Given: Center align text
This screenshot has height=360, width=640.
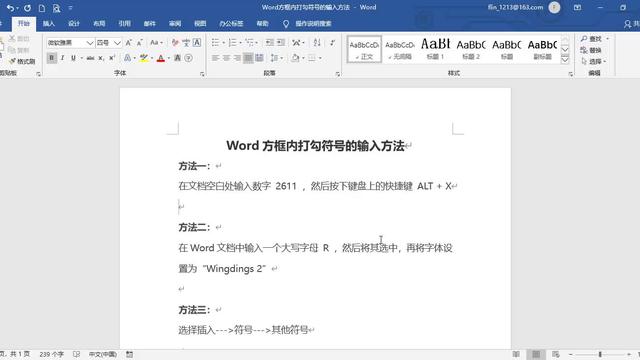Looking at the screenshot, I should point(227,58).
